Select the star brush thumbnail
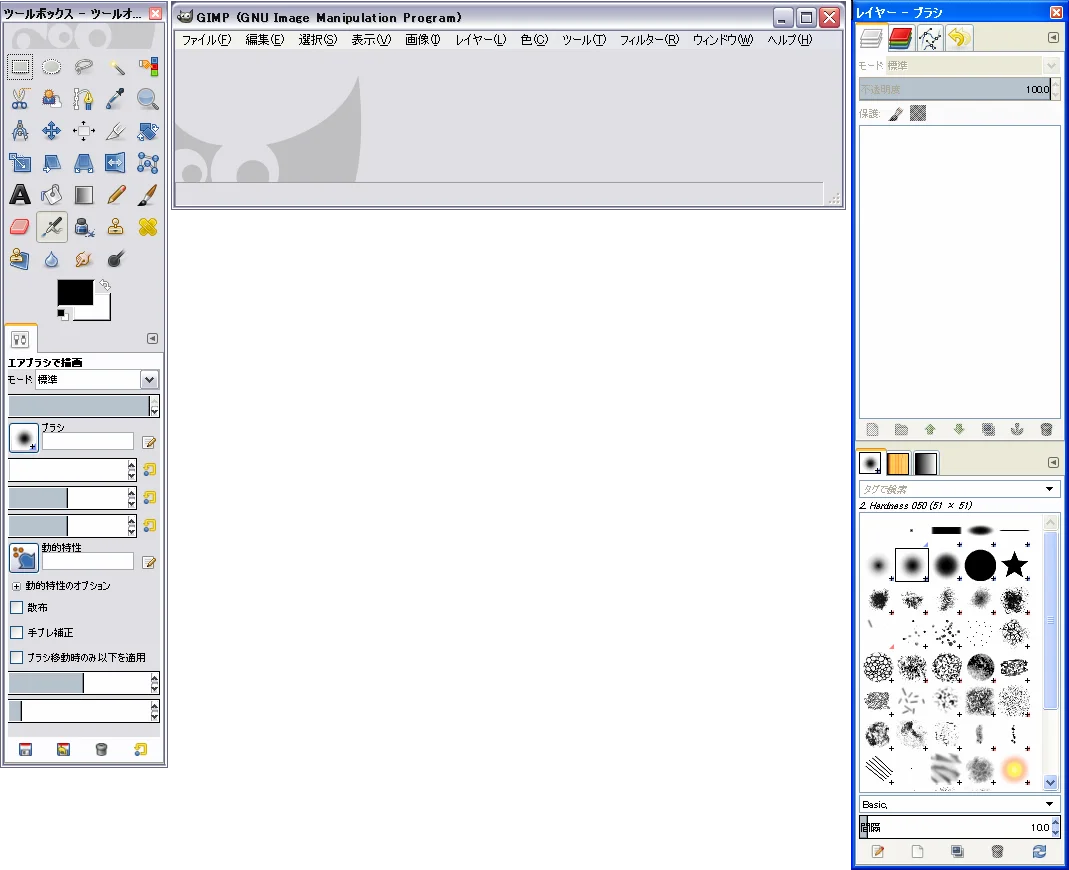The height and width of the screenshot is (870, 1069). point(1014,565)
